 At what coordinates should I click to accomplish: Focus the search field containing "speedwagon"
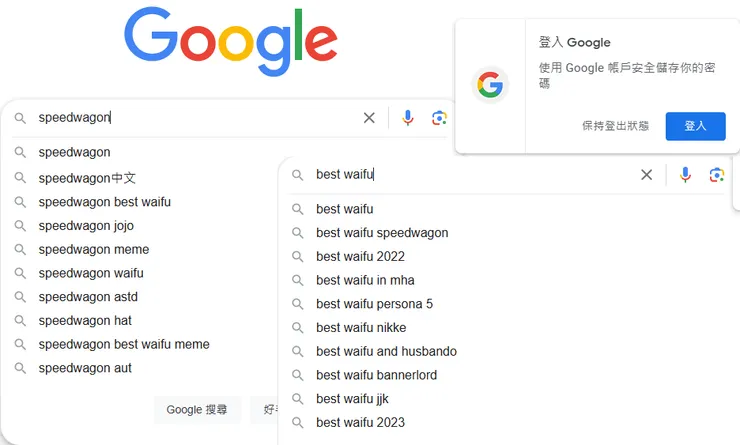(200, 118)
